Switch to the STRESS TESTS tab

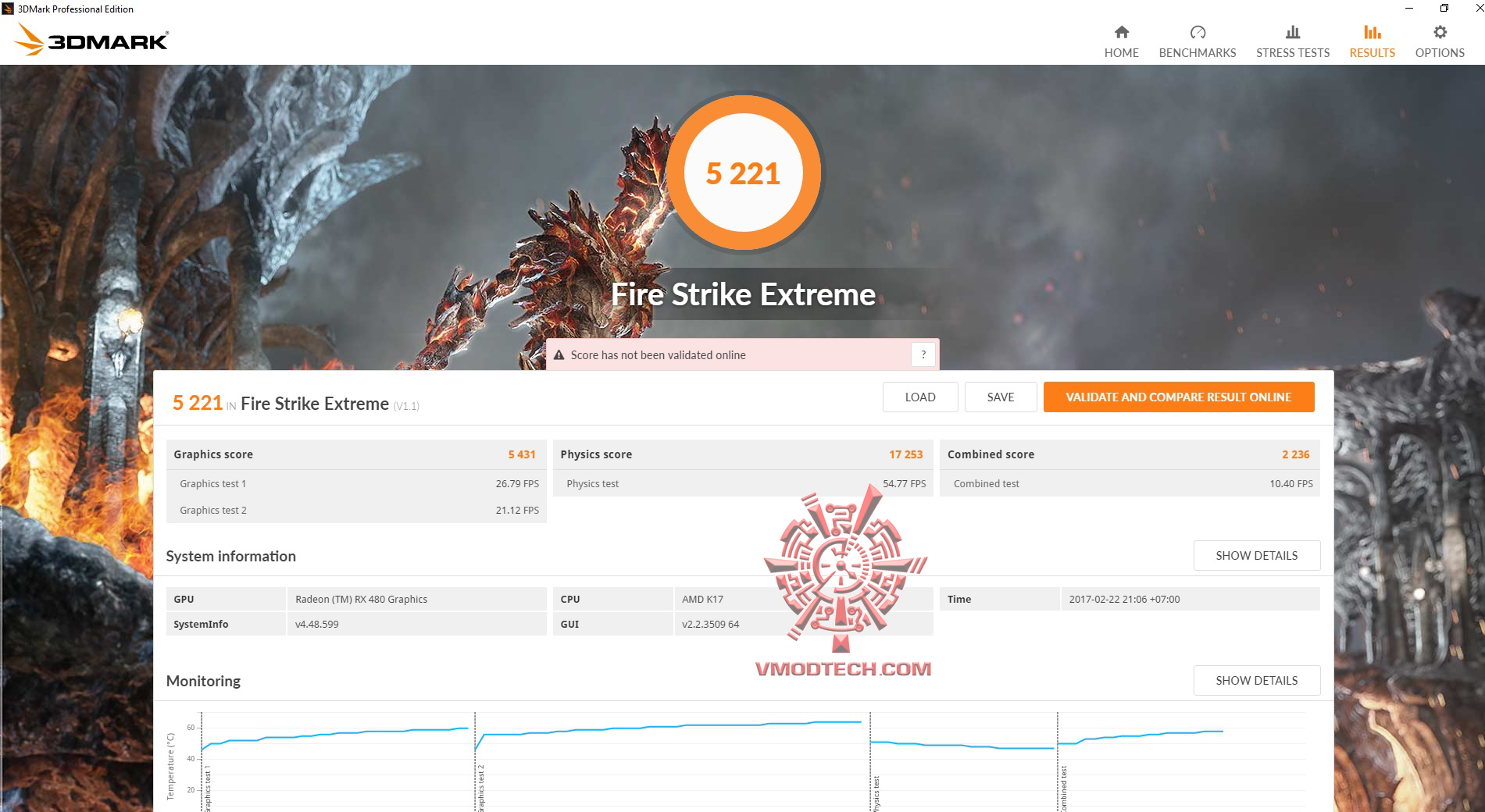(x=1292, y=52)
